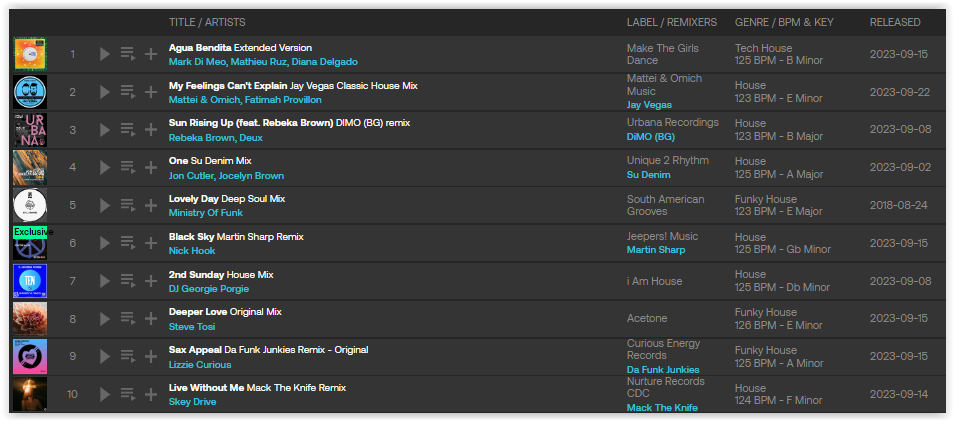Open the Da Funk Junkies remixer link
Viewport: 954px width, 421px height.
coord(663,369)
